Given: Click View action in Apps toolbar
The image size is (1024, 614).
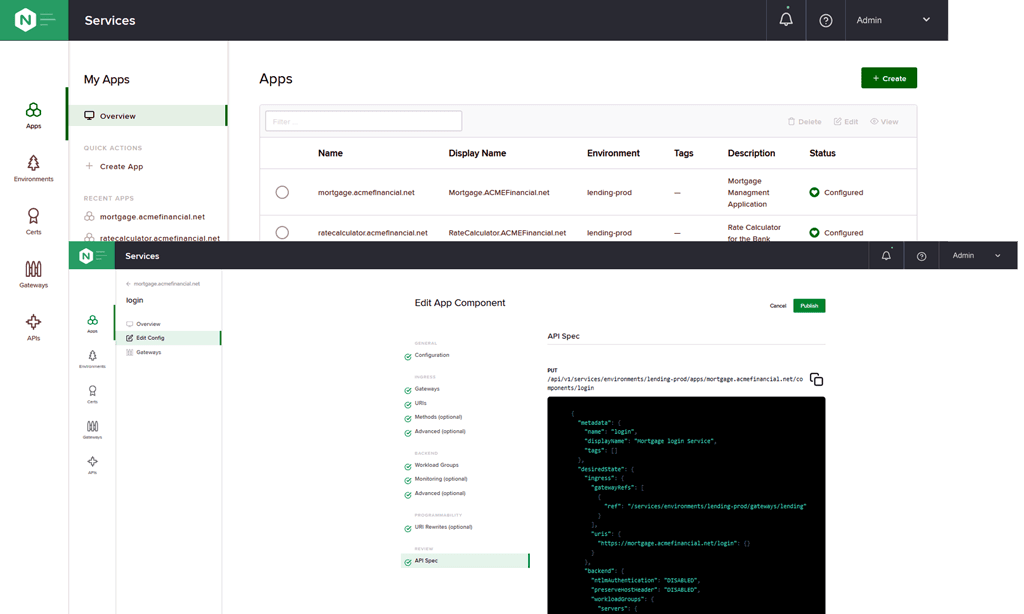Looking at the screenshot, I should point(884,121).
